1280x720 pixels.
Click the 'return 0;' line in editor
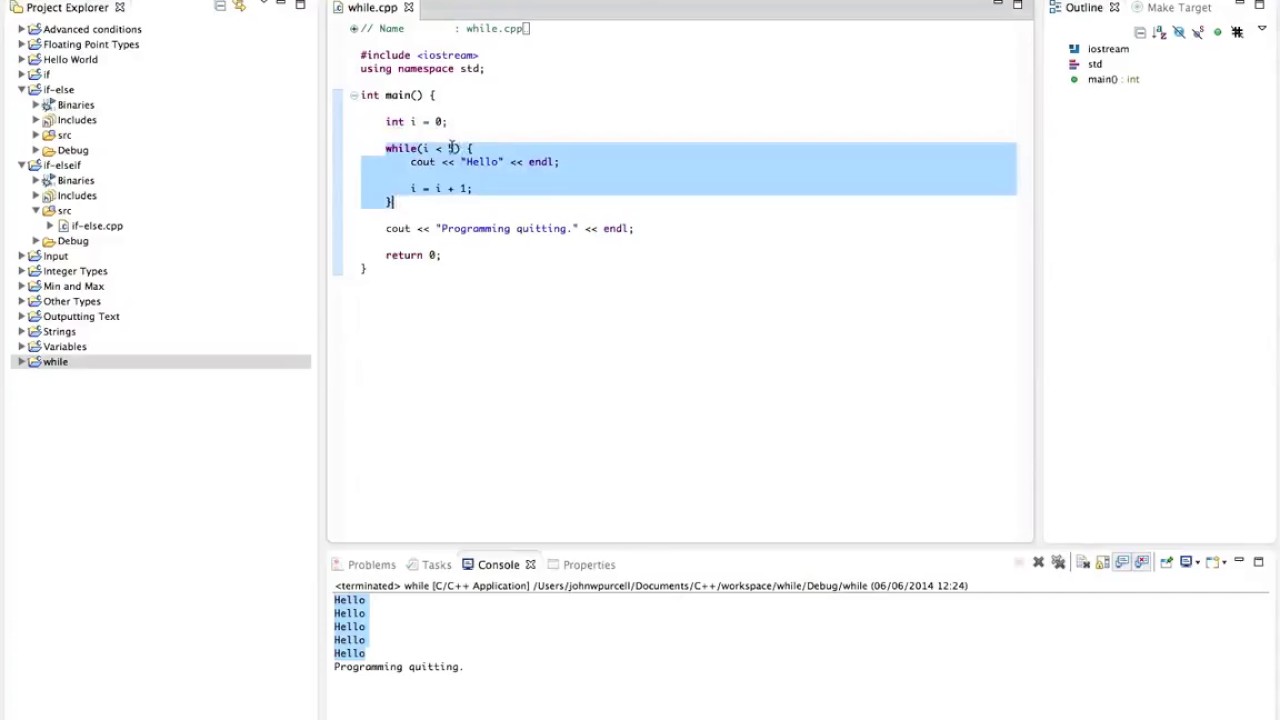tap(413, 255)
